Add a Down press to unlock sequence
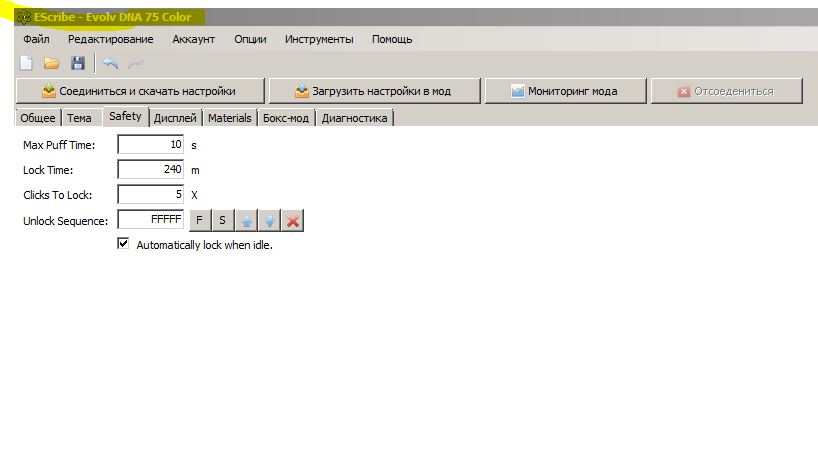Screen dimensions: 818x454 (270, 220)
